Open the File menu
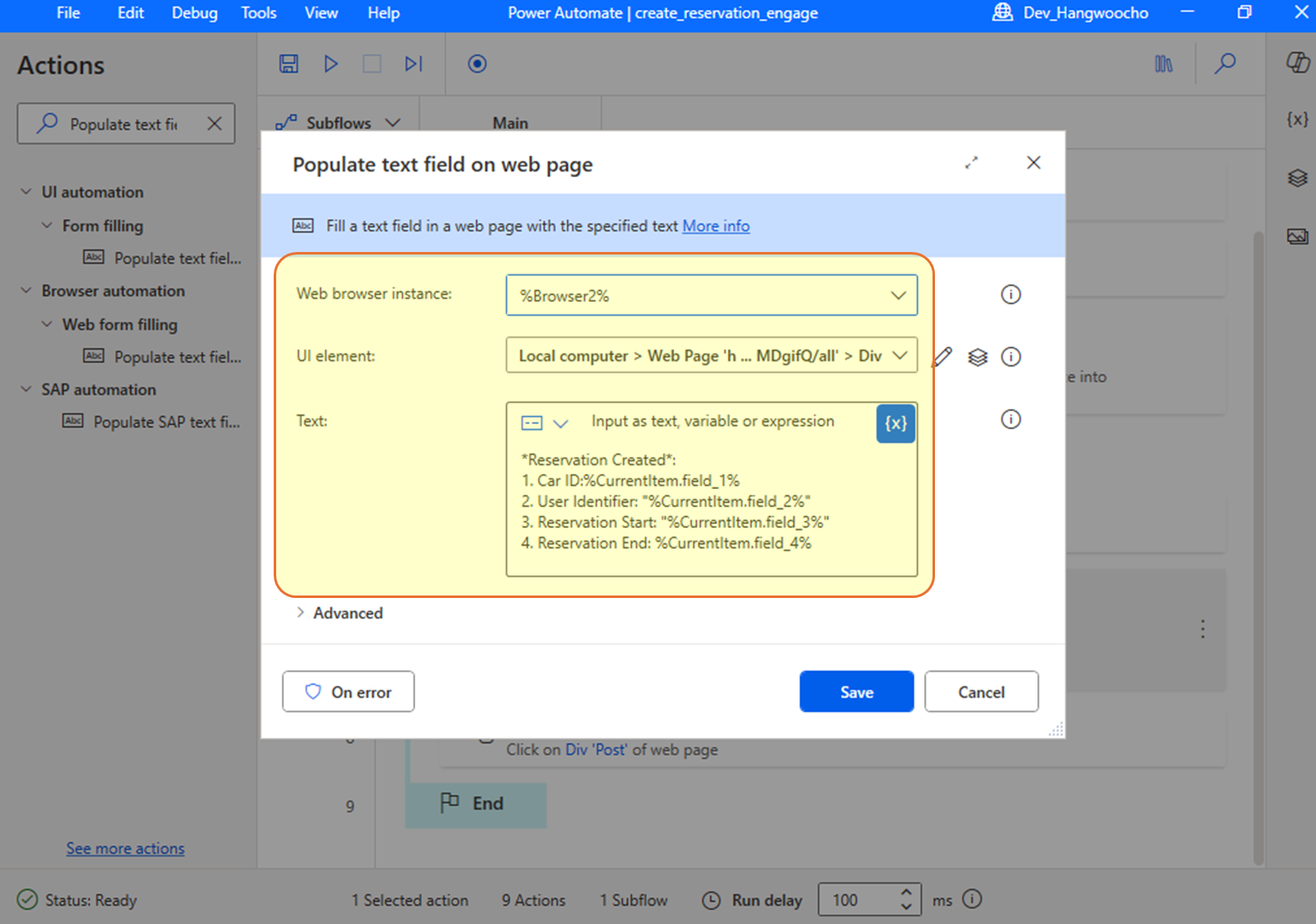The height and width of the screenshot is (924, 1316). 68,13
